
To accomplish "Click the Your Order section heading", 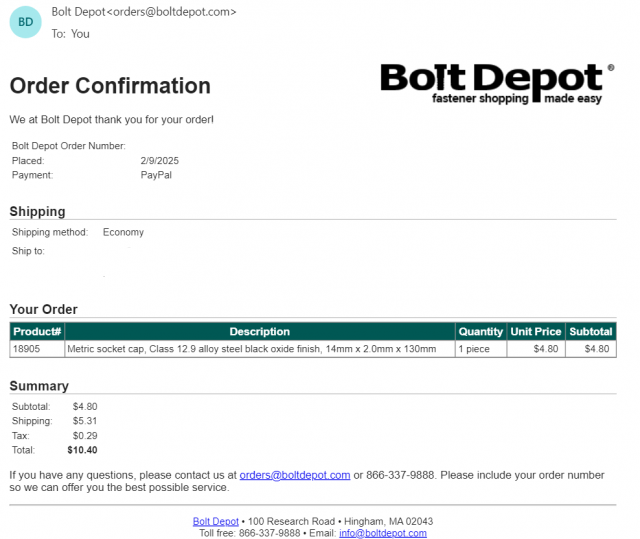I will (x=43, y=309).
